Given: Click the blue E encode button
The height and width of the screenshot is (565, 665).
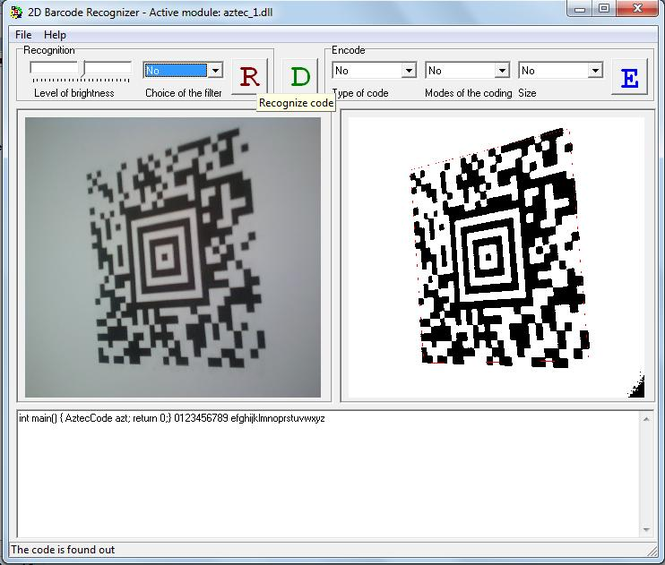Looking at the screenshot, I should 629,77.
